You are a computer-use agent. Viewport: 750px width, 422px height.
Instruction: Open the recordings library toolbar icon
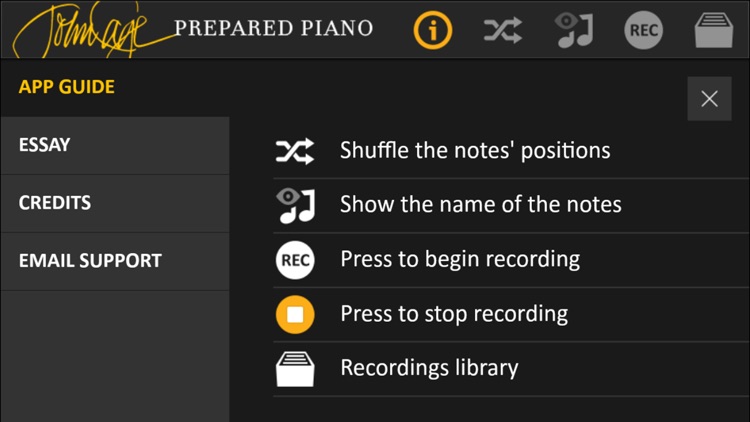pos(714,30)
